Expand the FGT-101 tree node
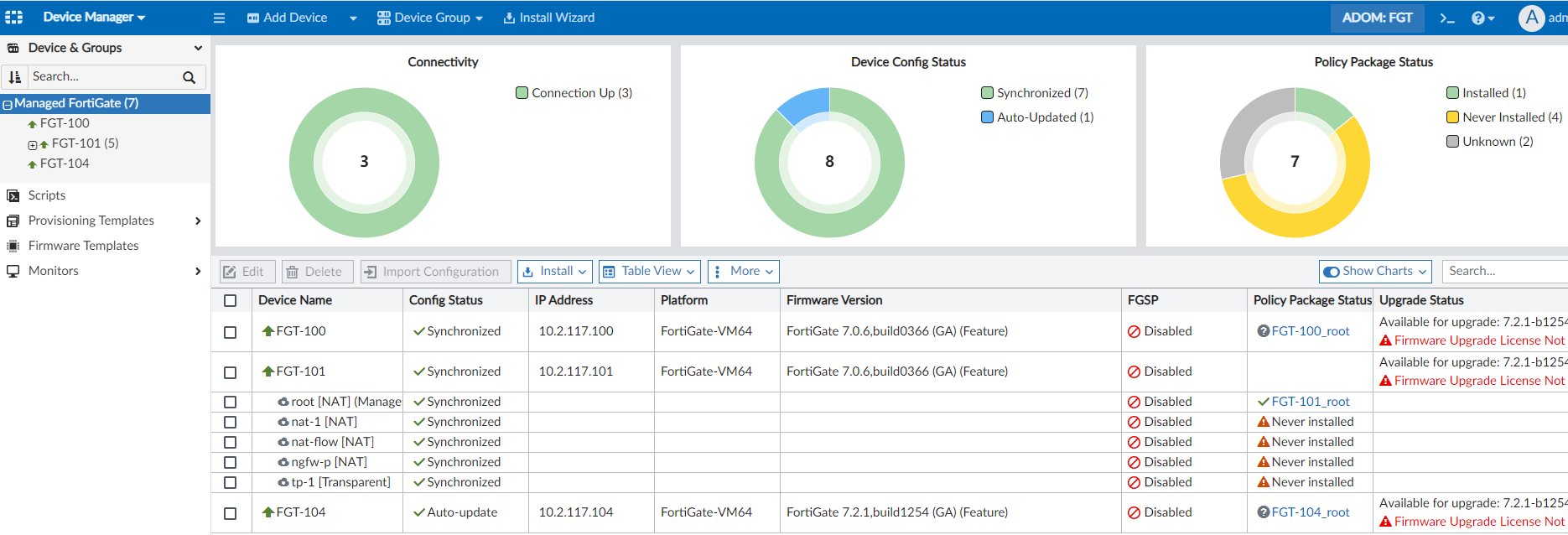The height and width of the screenshot is (535, 1568). (33, 144)
